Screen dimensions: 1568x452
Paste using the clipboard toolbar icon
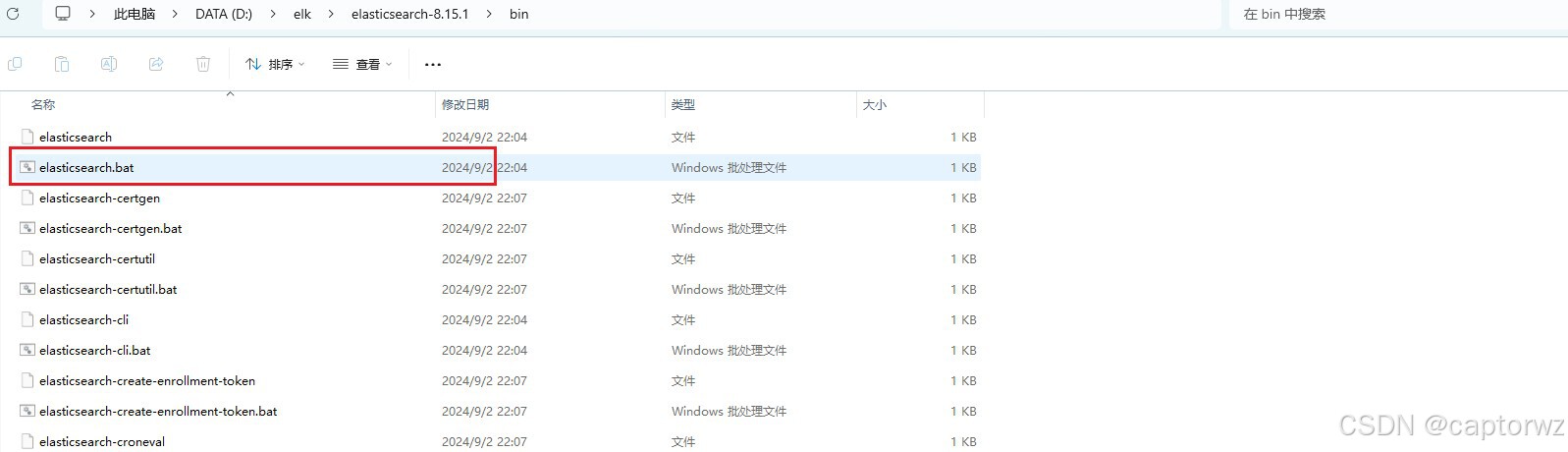tap(62, 64)
